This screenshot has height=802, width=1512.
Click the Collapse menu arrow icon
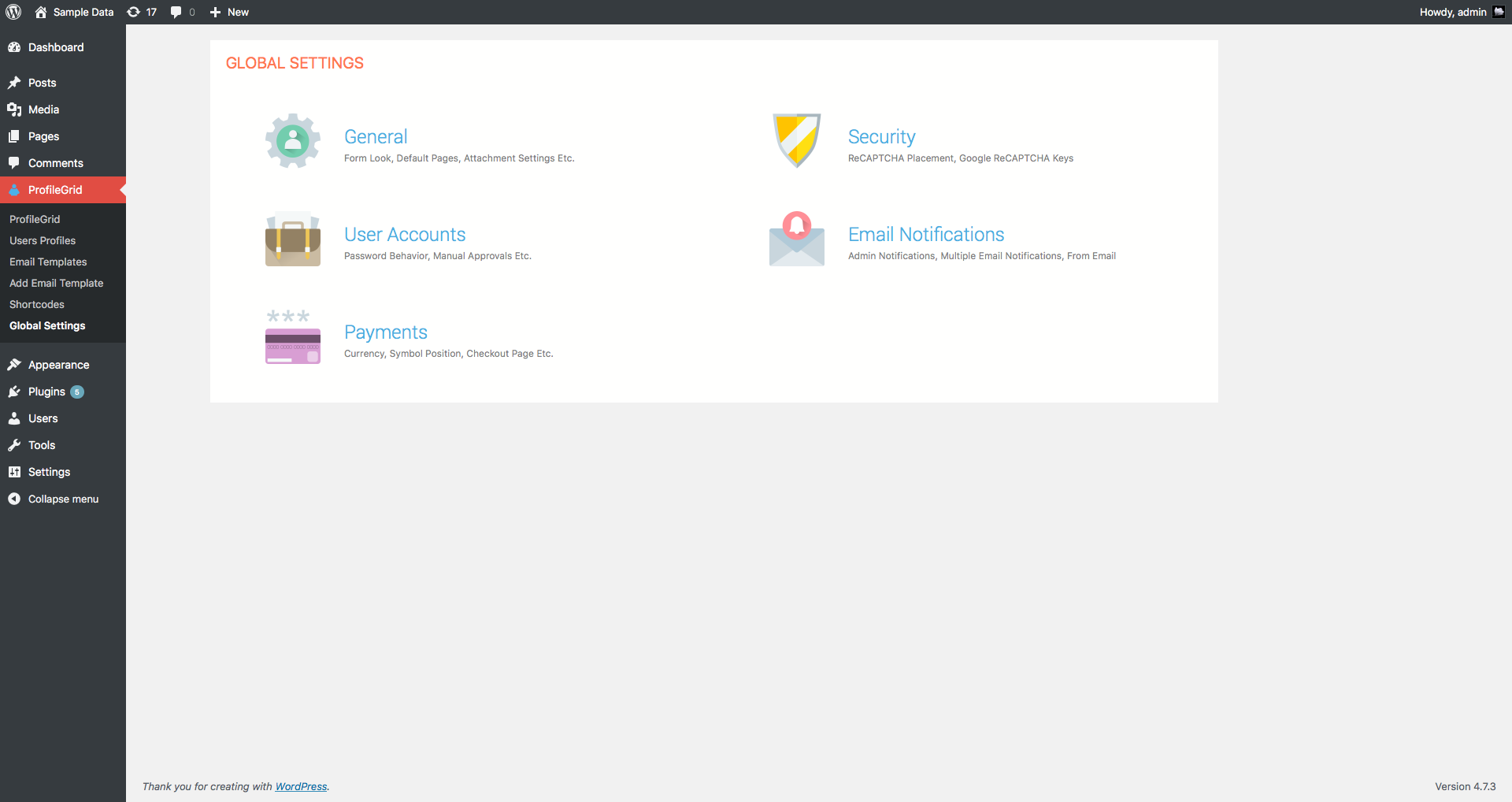point(14,499)
